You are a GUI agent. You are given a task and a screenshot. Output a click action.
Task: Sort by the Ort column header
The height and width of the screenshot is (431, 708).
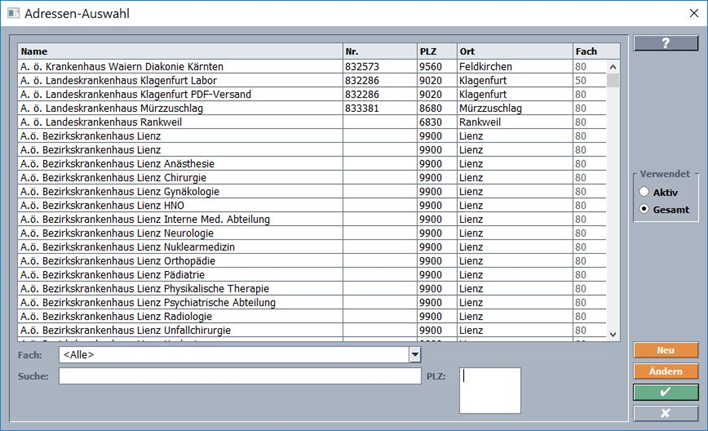(x=515, y=51)
